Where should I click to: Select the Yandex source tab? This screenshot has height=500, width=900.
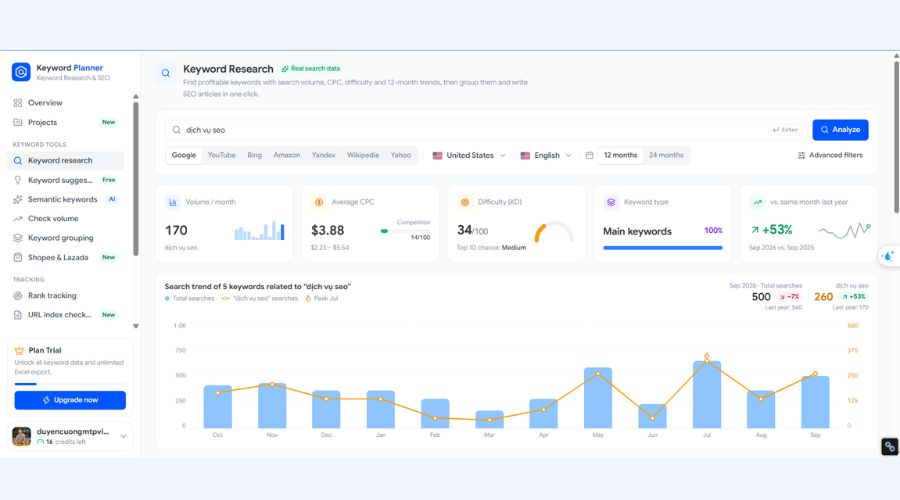click(324, 155)
